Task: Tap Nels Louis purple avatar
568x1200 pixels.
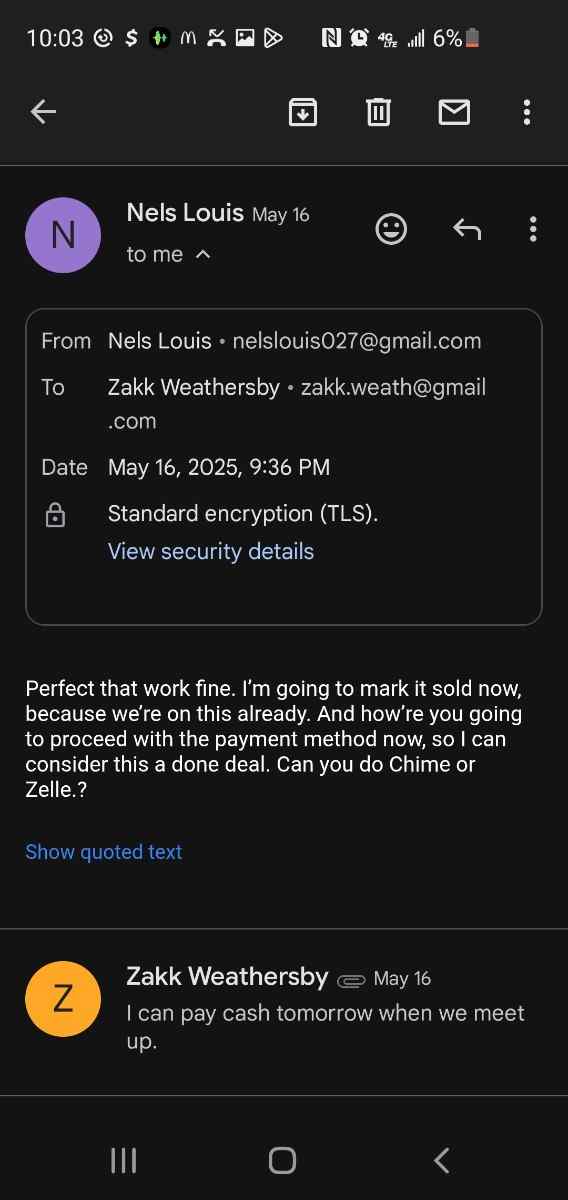Action: pos(63,235)
